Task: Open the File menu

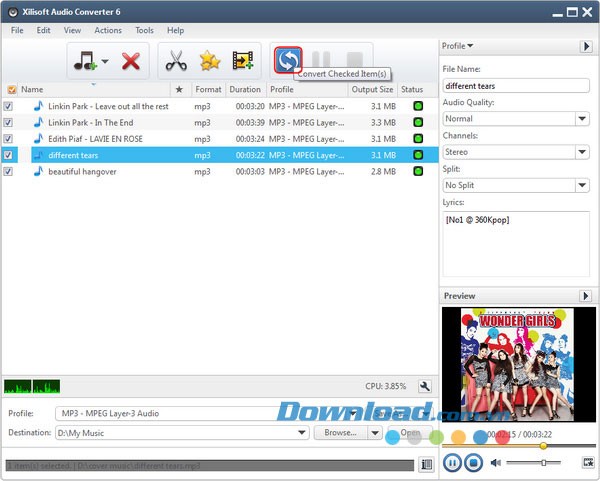Action: click(17, 30)
